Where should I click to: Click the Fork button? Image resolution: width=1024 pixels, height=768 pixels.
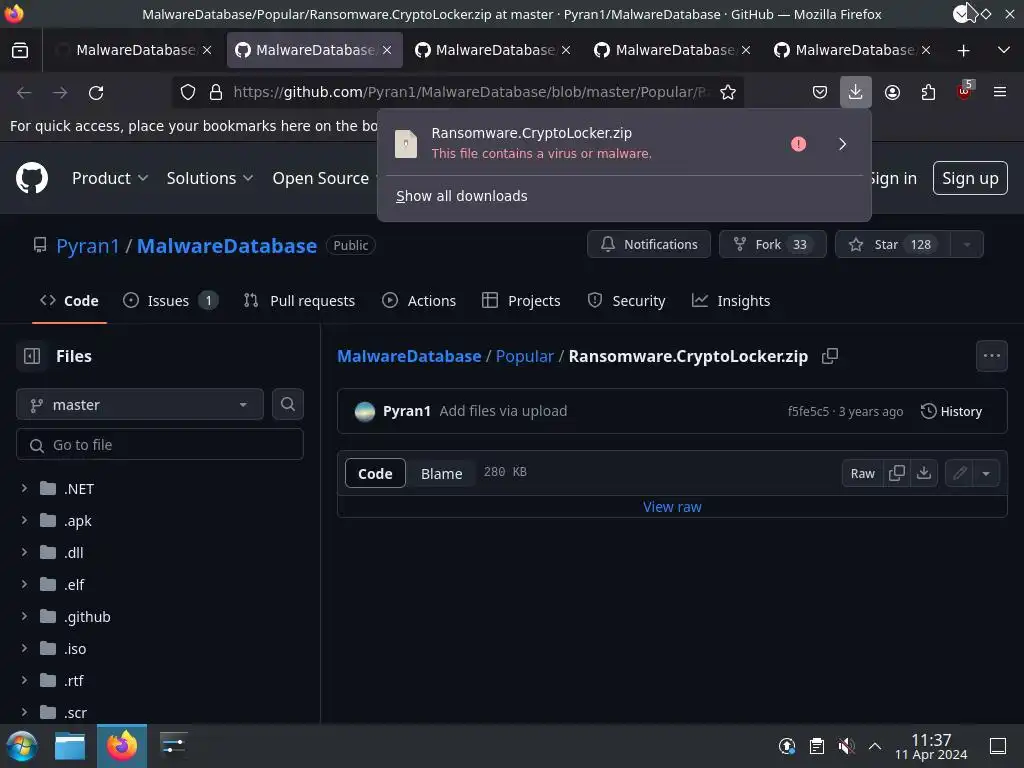(x=773, y=244)
